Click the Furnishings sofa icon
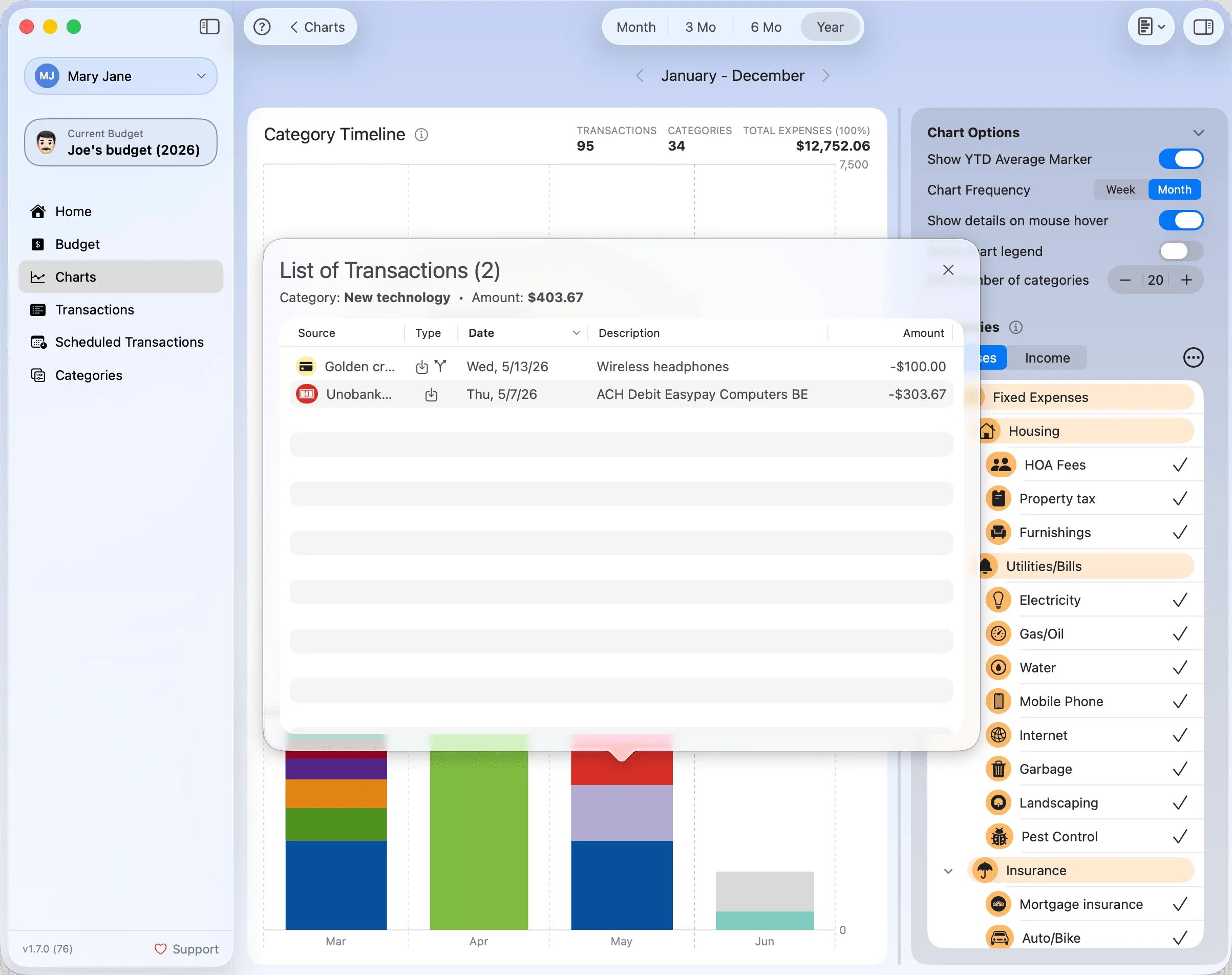 (x=999, y=532)
